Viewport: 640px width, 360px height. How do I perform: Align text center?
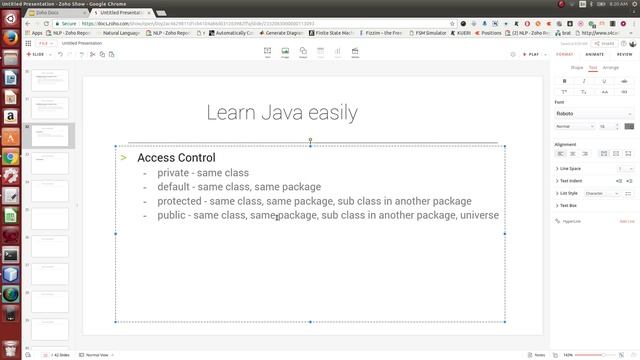573,153
